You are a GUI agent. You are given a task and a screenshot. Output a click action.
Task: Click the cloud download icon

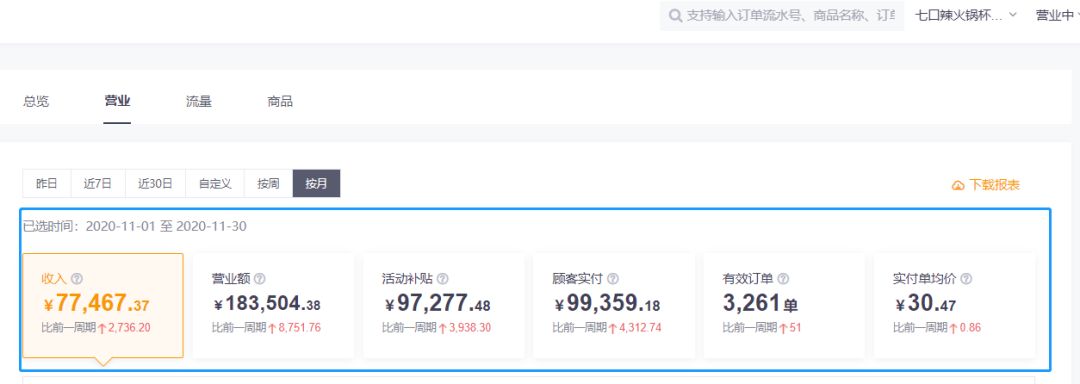tap(958, 185)
